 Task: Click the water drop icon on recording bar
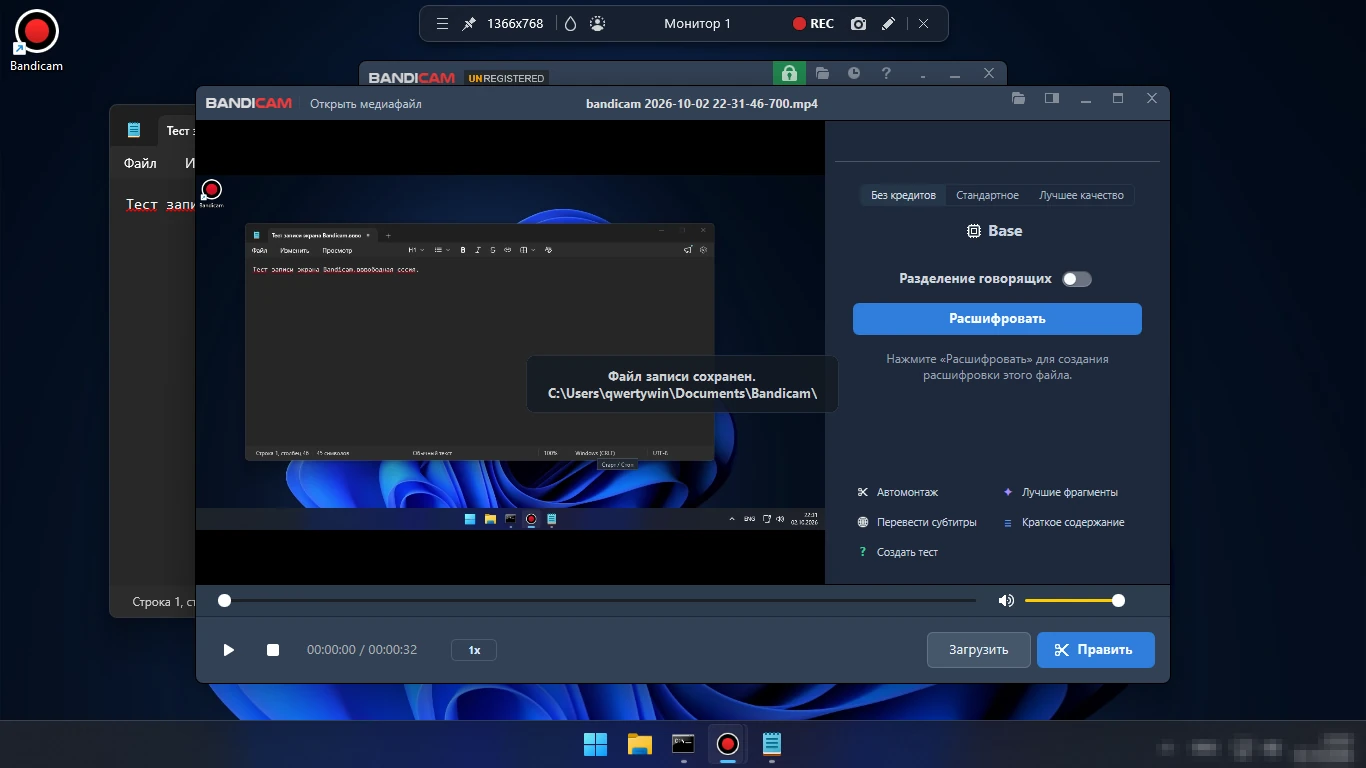(570, 24)
